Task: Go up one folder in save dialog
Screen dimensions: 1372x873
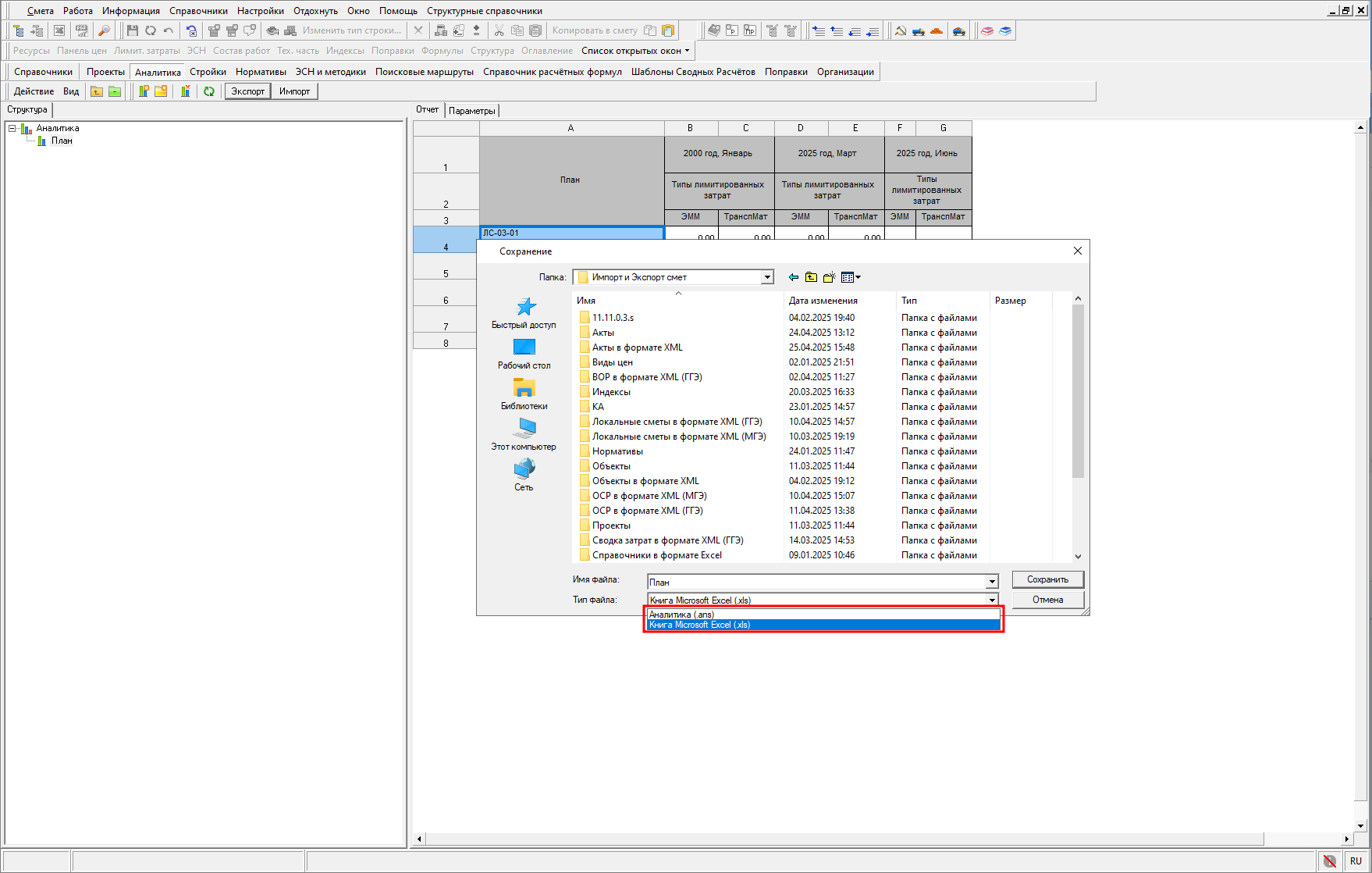Action: coord(812,277)
